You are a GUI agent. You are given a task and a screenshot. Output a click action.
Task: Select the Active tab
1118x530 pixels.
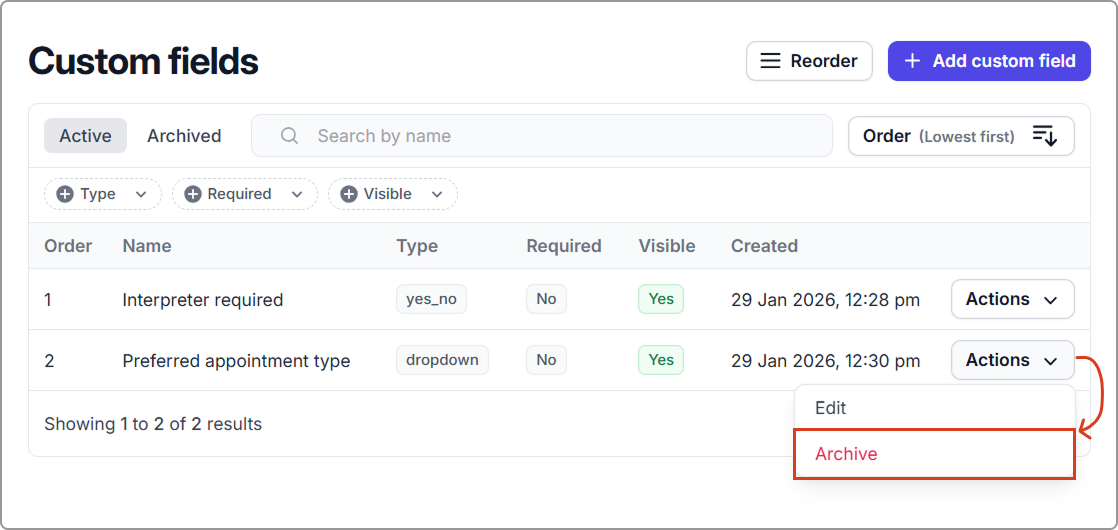(85, 136)
